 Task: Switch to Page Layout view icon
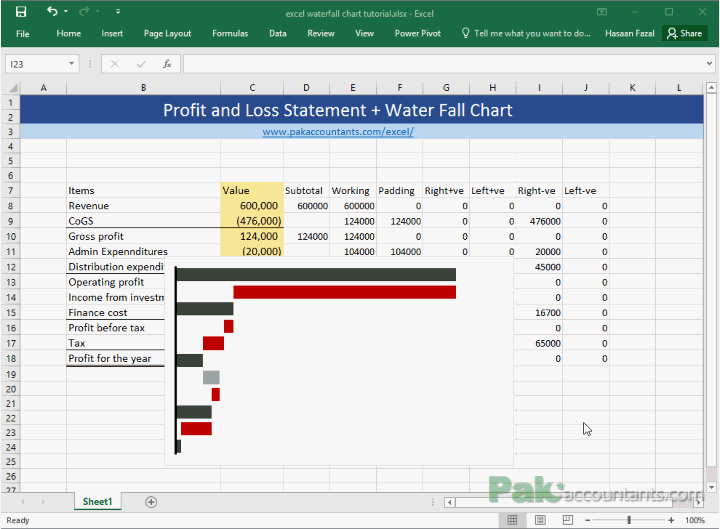pos(540,520)
